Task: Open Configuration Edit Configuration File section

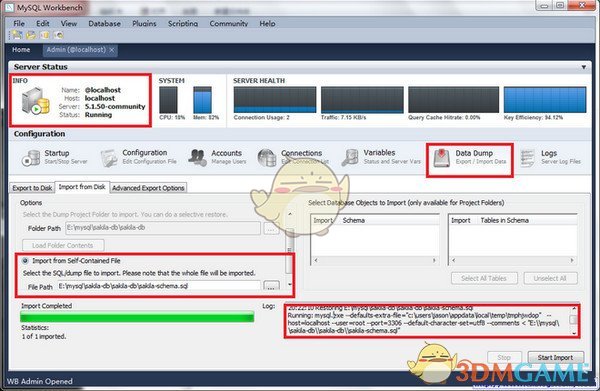Action: point(139,157)
